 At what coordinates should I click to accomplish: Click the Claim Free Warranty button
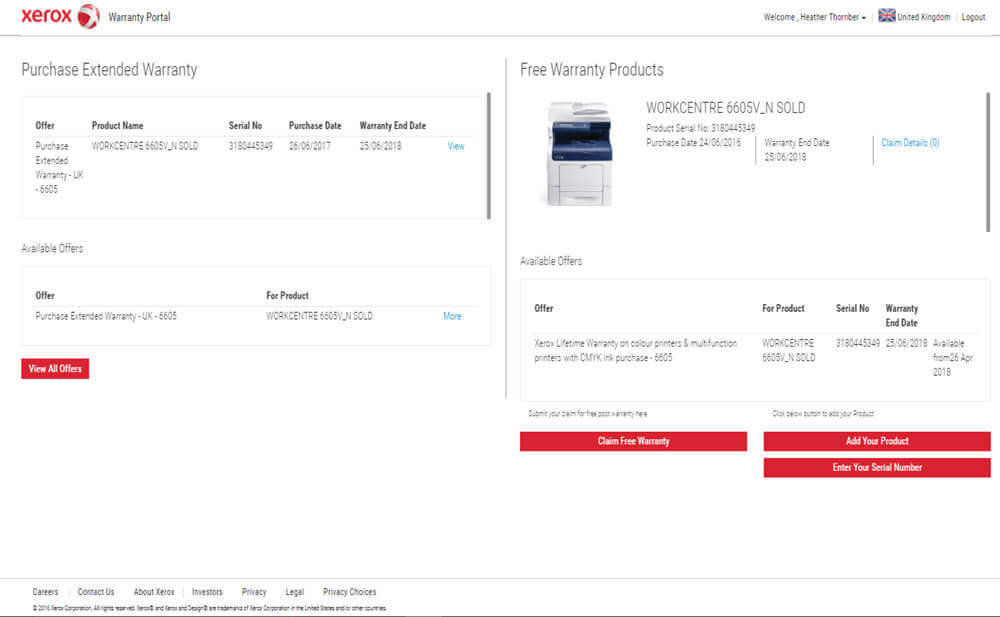click(x=633, y=441)
